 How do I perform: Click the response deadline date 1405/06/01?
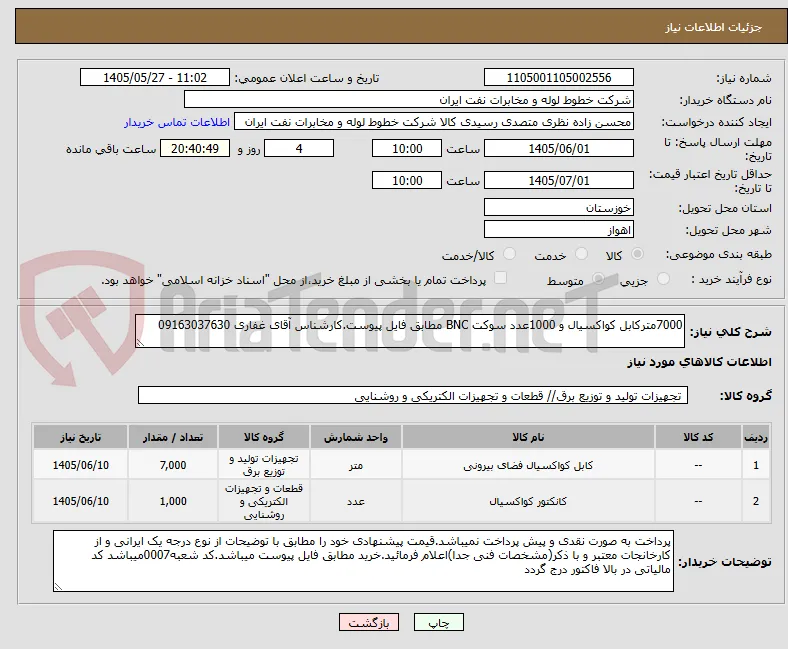558,148
